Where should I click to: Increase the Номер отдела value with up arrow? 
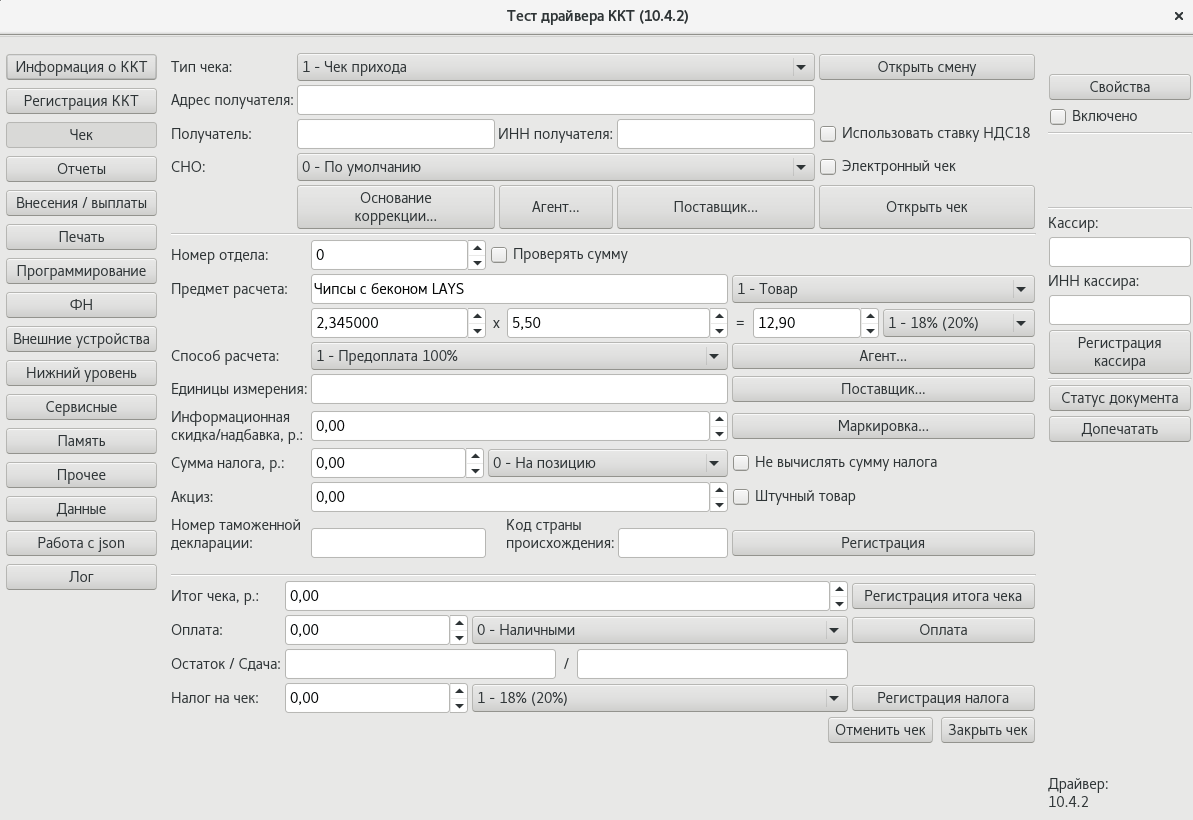point(477,248)
